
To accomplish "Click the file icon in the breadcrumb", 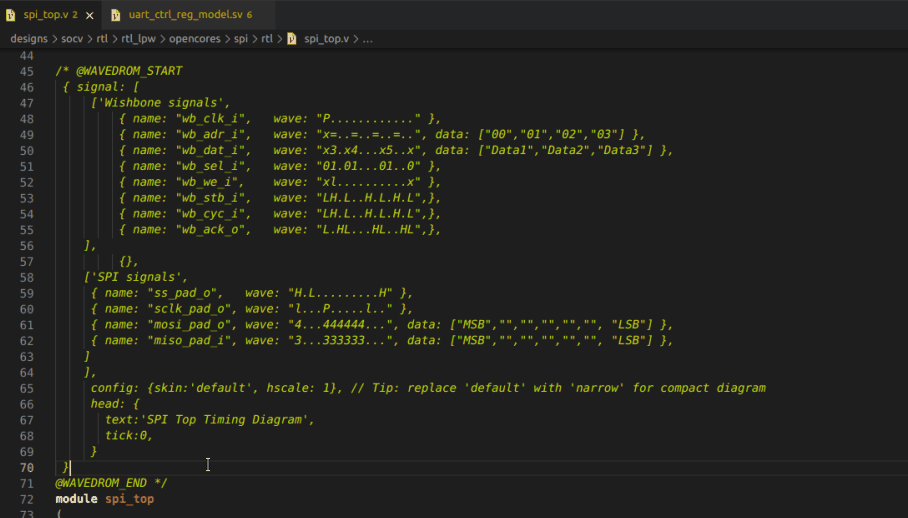I will (292, 39).
